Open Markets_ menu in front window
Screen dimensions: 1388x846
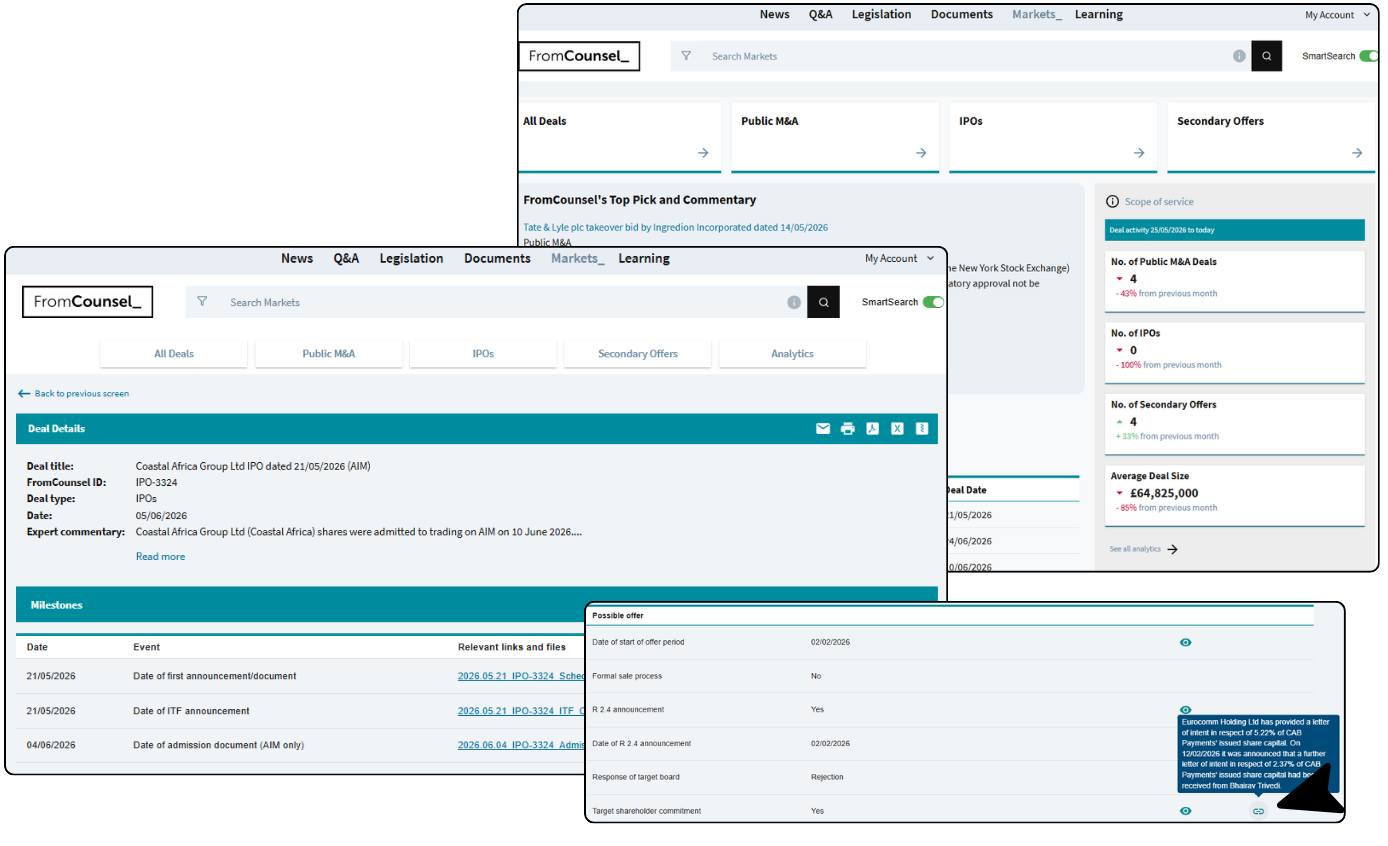point(577,258)
